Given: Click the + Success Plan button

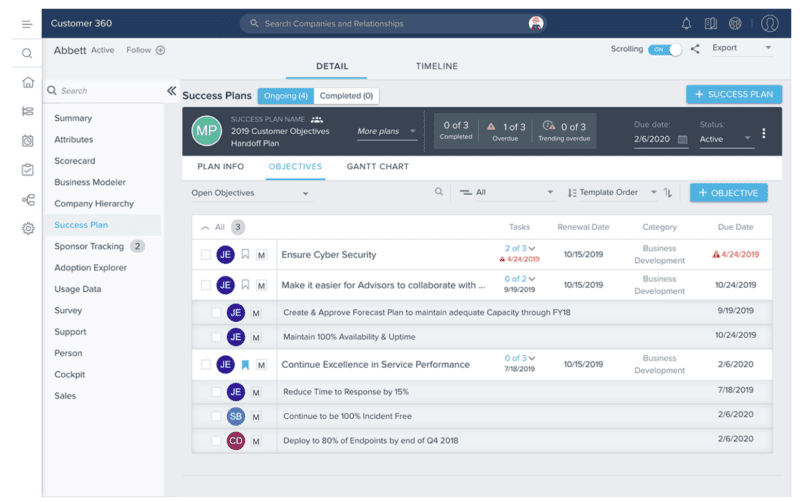Looking at the screenshot, I should pos(734,94).
